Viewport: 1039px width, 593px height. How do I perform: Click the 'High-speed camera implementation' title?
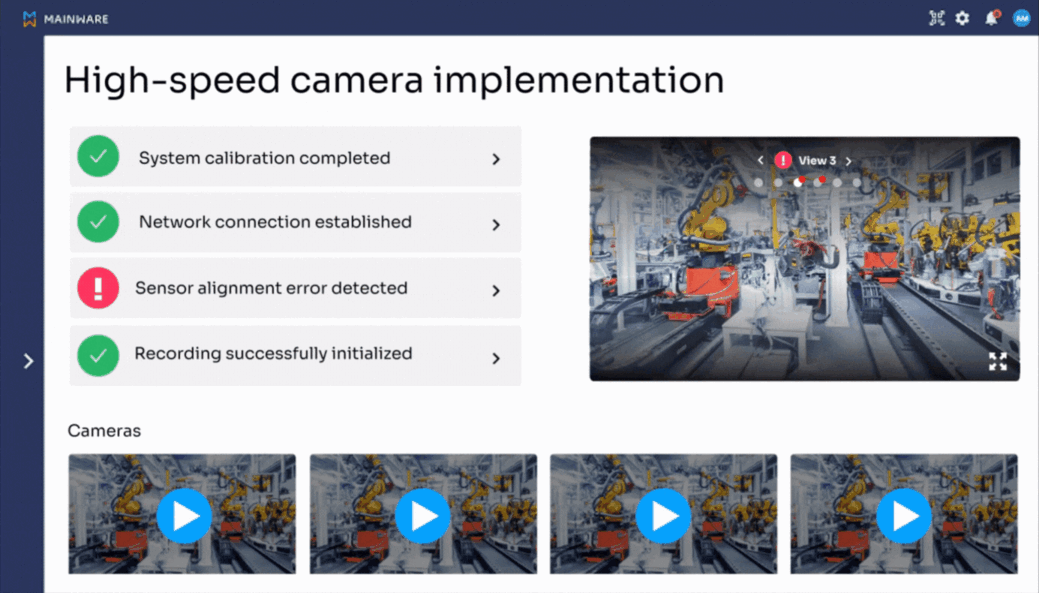[394, 80]
